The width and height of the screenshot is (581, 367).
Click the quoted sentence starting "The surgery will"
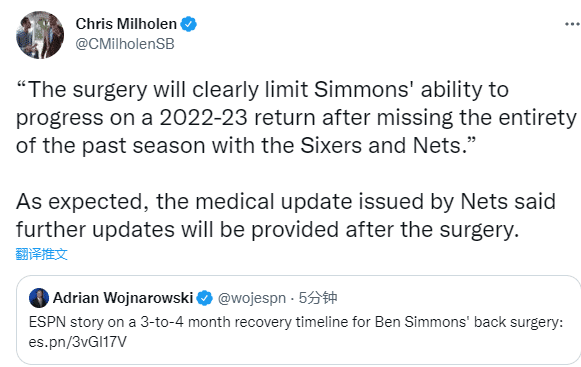click(296, 118)
